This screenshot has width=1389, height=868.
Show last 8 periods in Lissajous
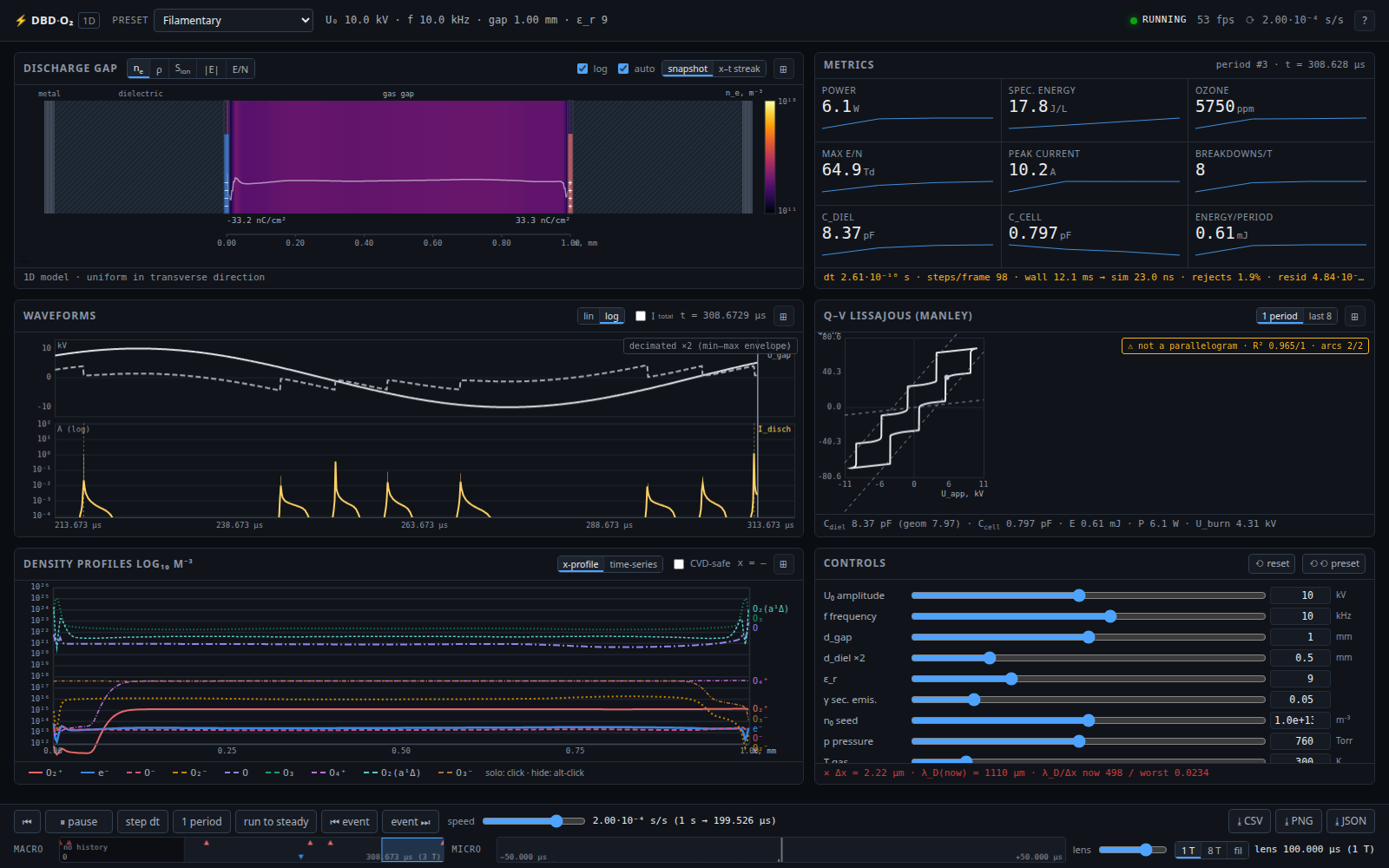tap(1320, 317)
